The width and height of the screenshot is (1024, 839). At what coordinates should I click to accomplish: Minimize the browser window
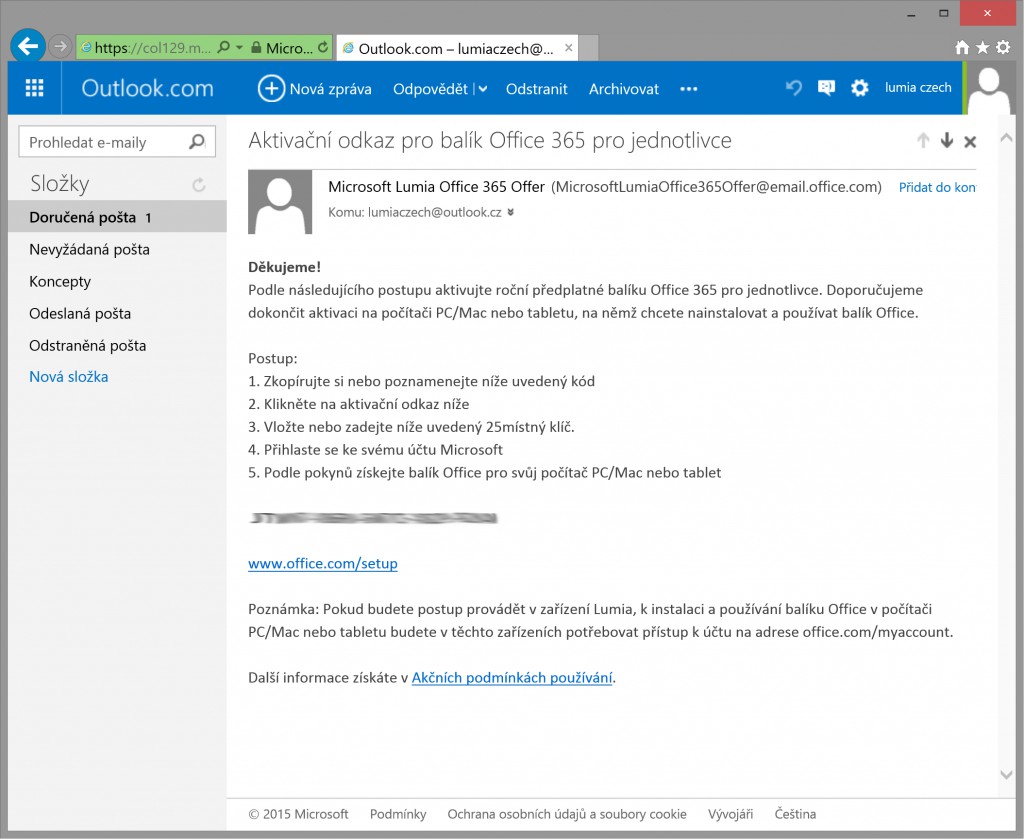pyautogui.click(x=911, y=14)
